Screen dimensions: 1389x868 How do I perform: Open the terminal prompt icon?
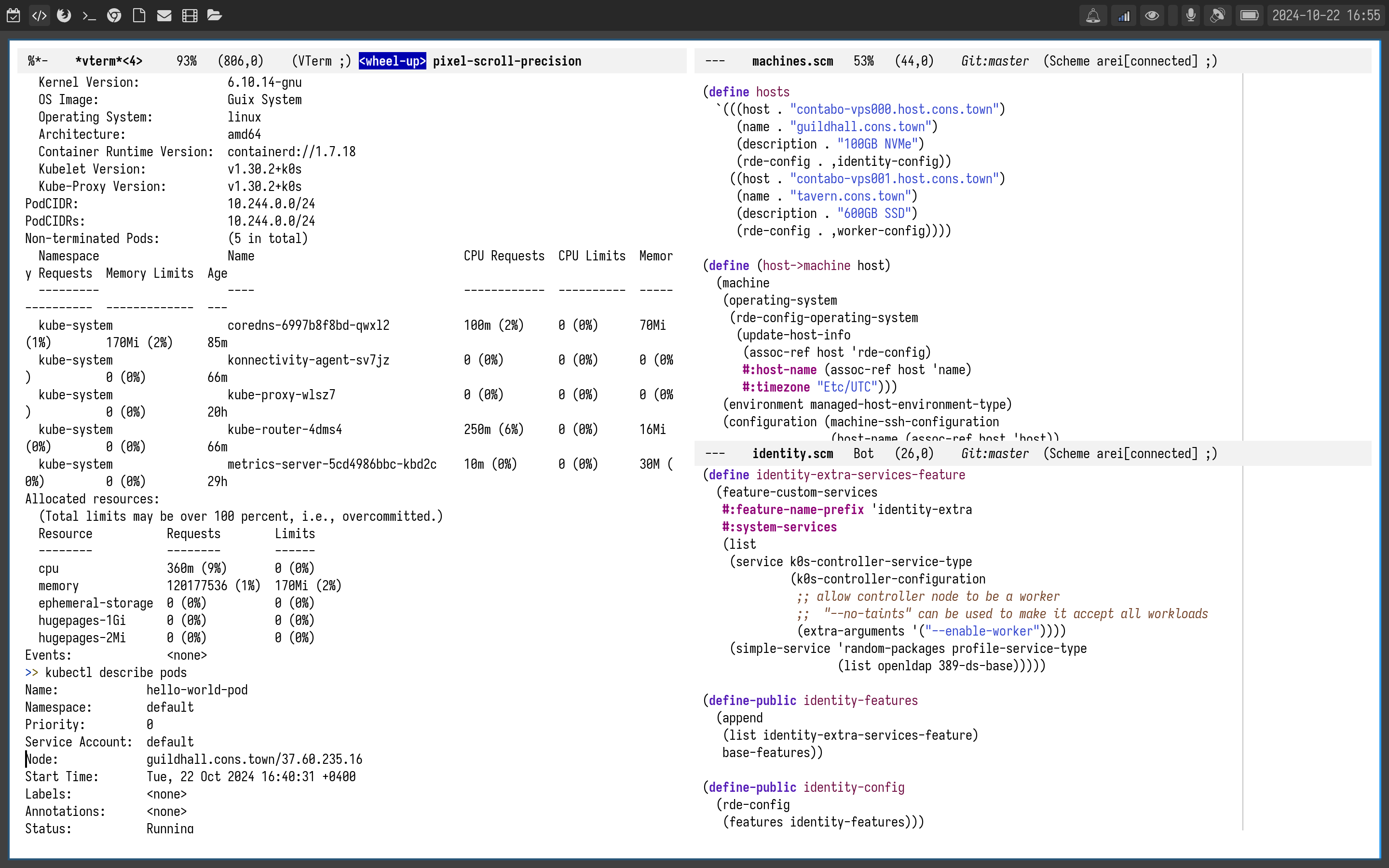click(89, 15)
